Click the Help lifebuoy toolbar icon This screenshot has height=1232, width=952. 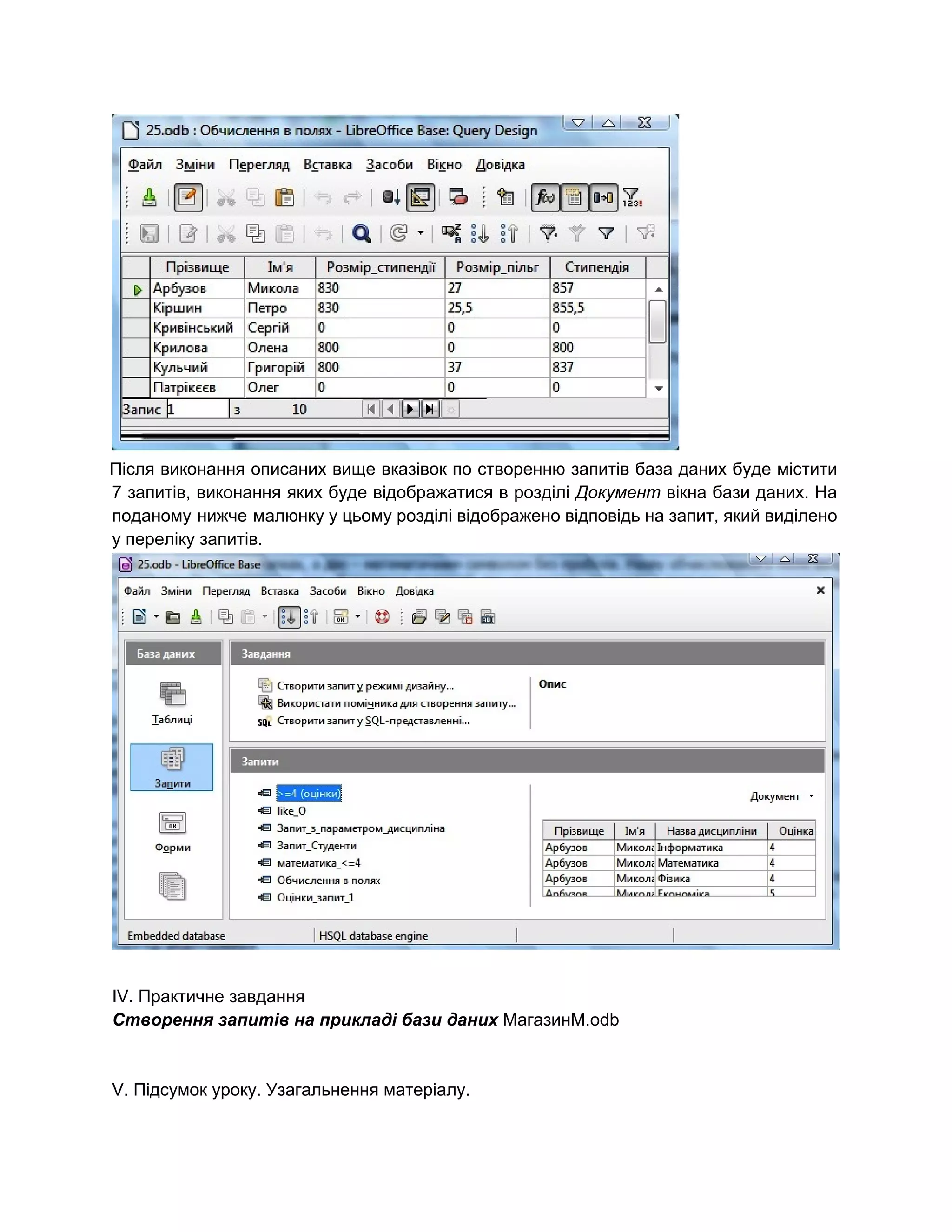[x=382, y=617]
